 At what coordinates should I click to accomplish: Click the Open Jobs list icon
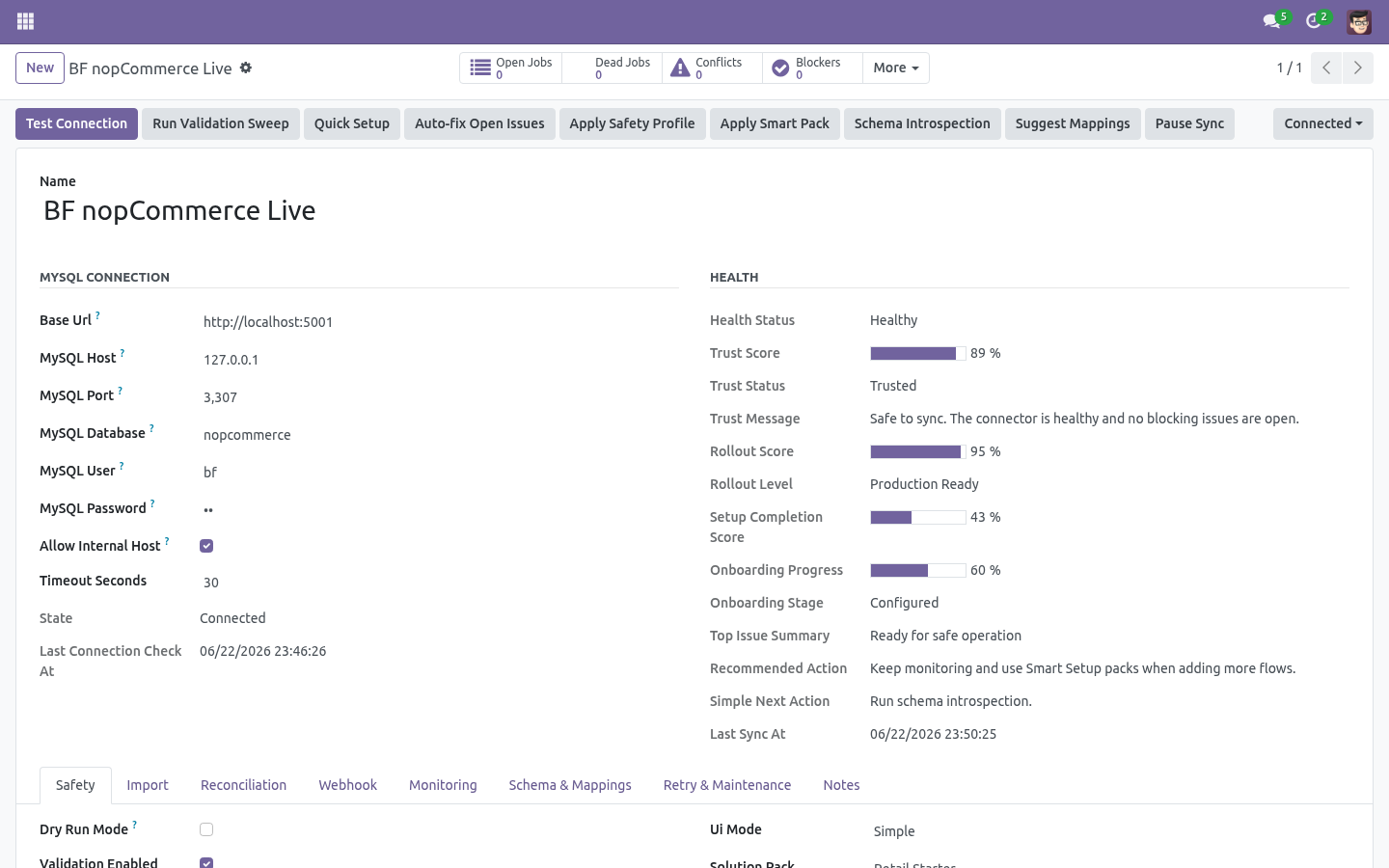coord(480,68)
